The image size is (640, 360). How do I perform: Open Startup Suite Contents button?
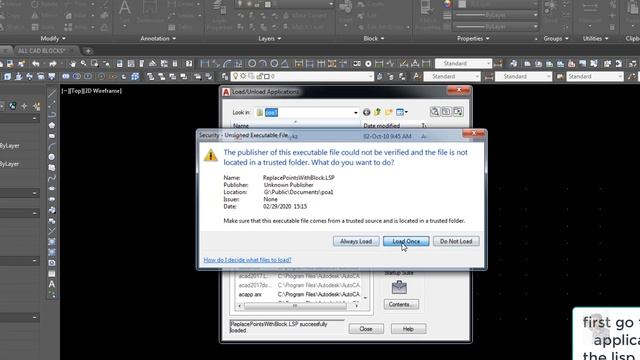point(401,304)
